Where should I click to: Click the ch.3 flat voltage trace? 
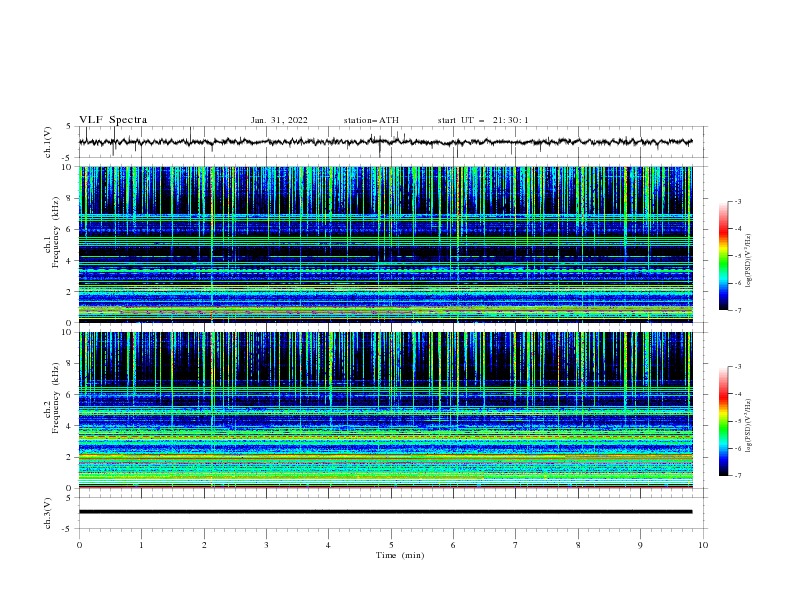[385, 512]
